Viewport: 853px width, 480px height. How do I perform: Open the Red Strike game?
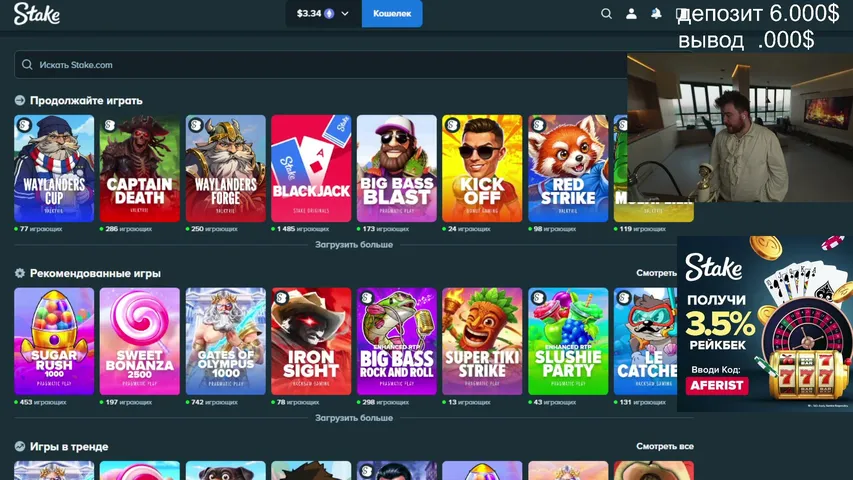click(568, 168)
